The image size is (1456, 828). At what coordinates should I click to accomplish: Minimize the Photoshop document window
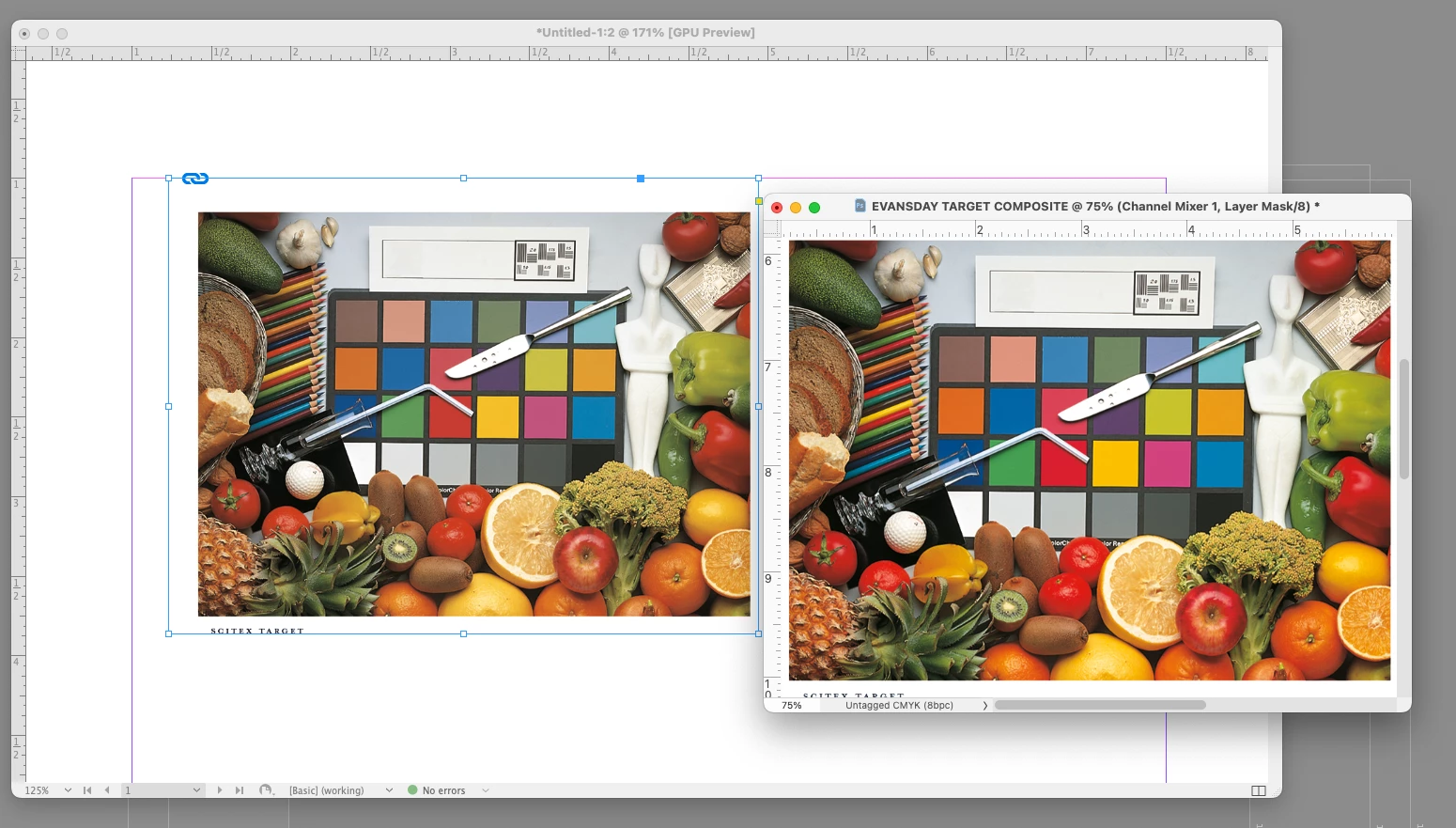coord(796,208)
